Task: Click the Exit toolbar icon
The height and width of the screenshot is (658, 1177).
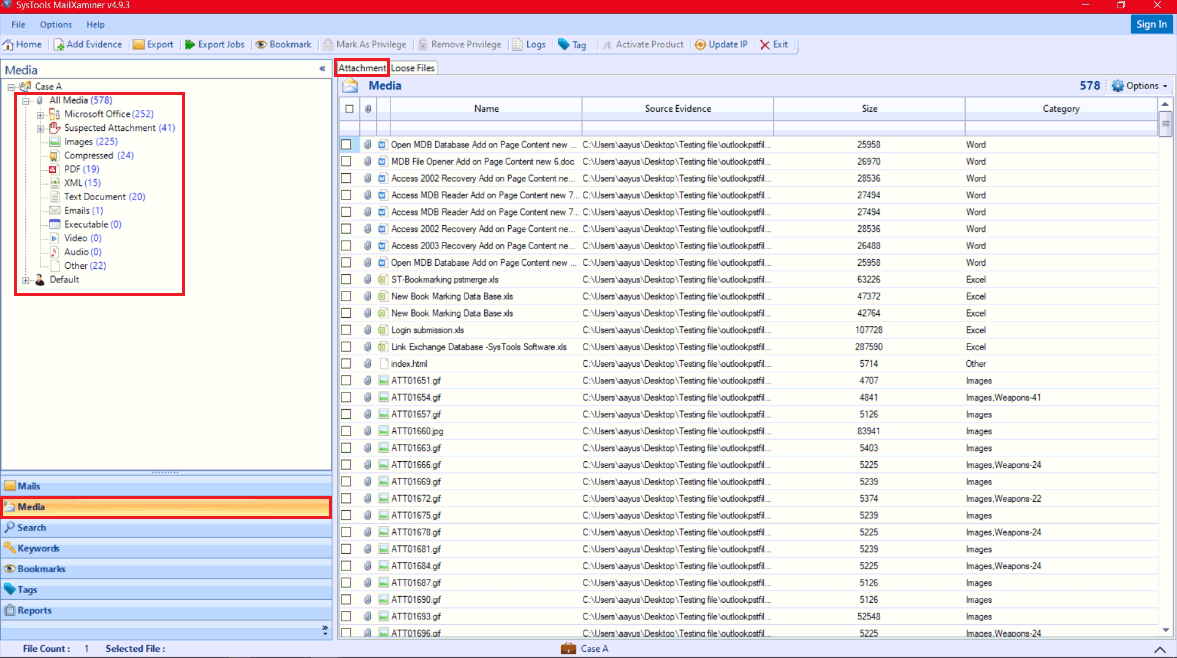Action: click(765, 45)
